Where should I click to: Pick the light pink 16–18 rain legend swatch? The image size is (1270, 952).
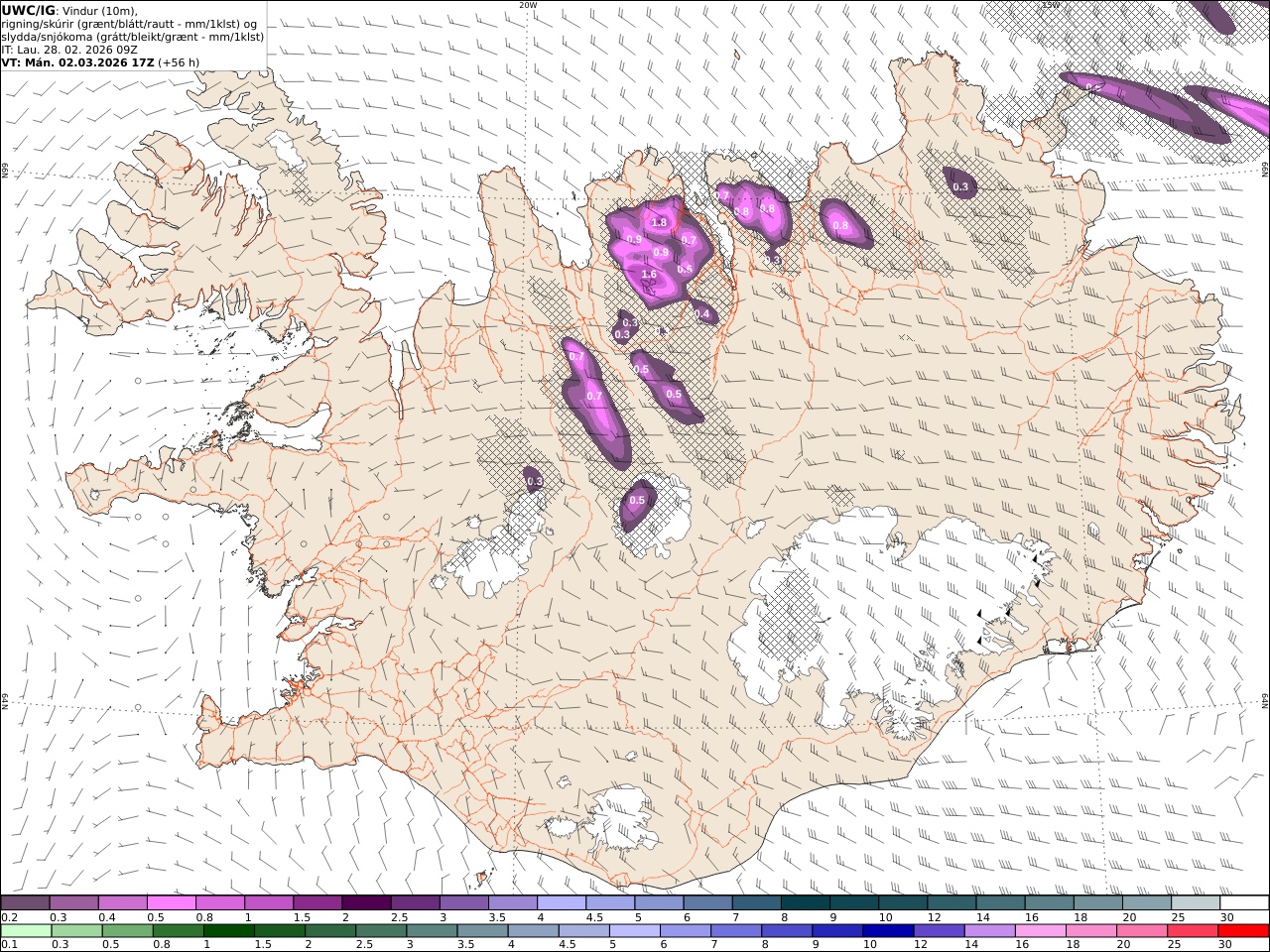point(1040,930)
